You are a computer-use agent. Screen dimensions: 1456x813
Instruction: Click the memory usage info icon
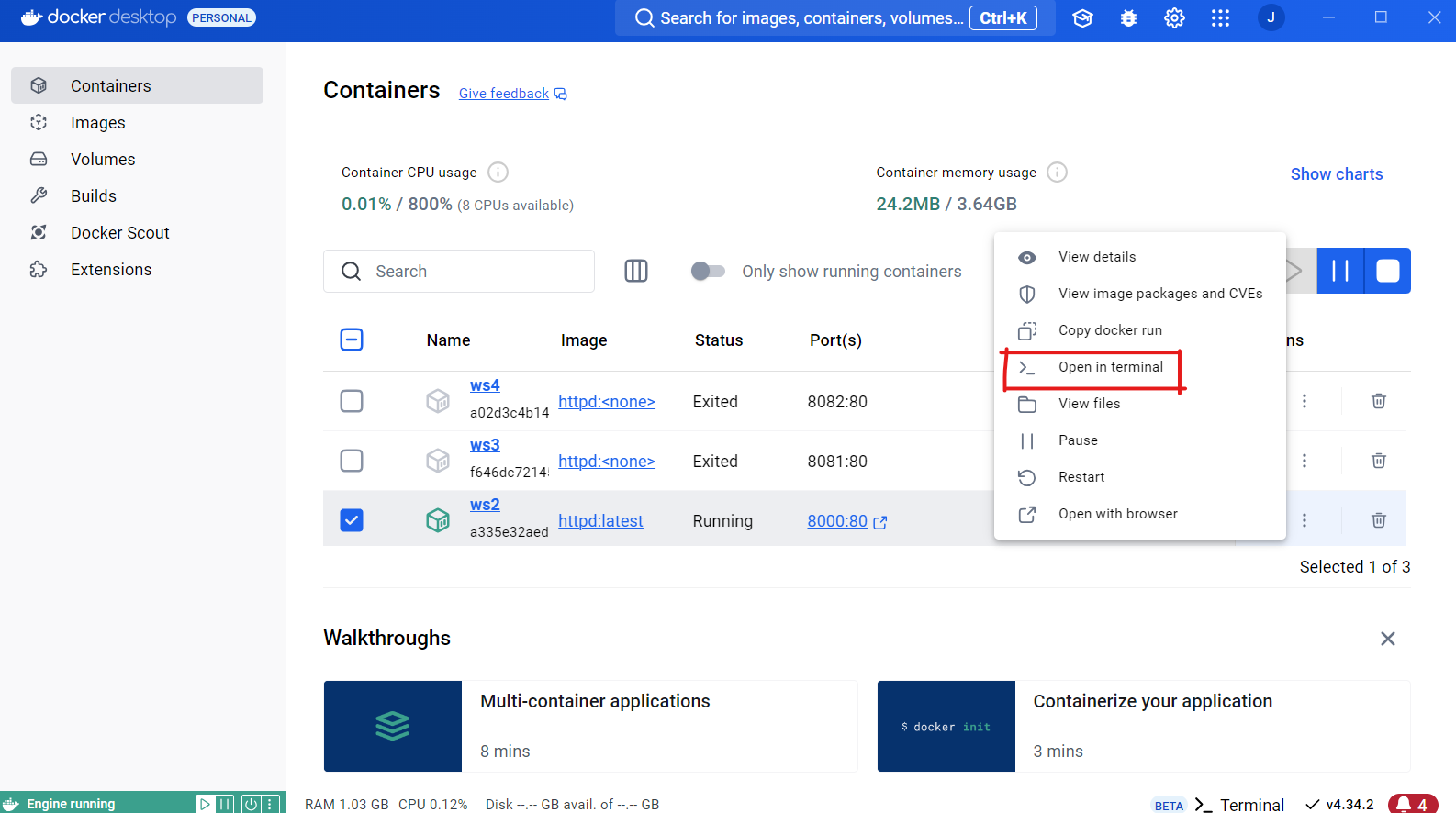(x=1057, y=172)
